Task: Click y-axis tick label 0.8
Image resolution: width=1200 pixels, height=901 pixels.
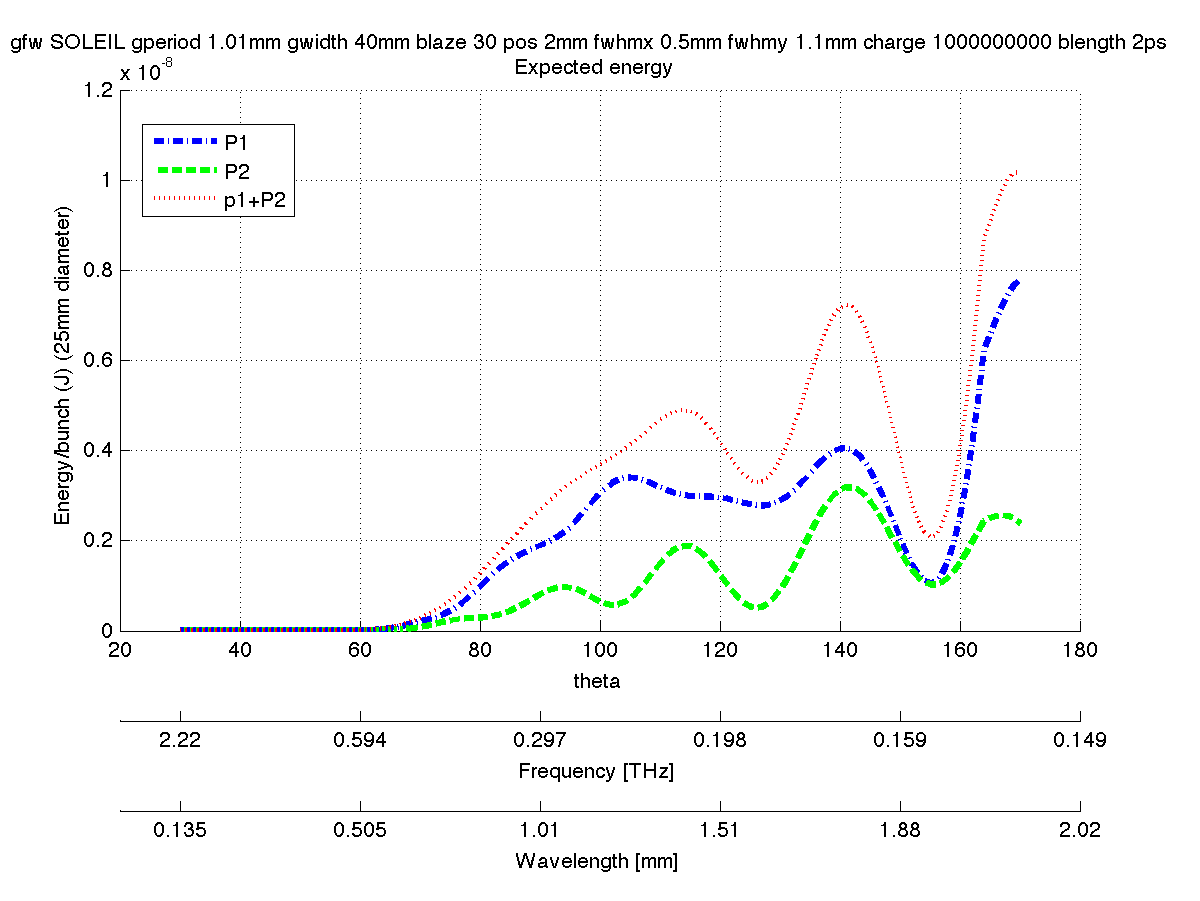Action: coord(98,270)
